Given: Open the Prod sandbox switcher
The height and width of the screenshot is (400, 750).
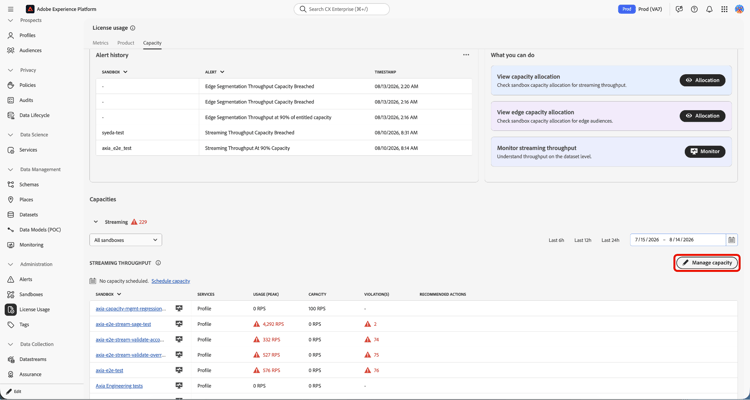Looking at the screenshot, I should point(641,9).
